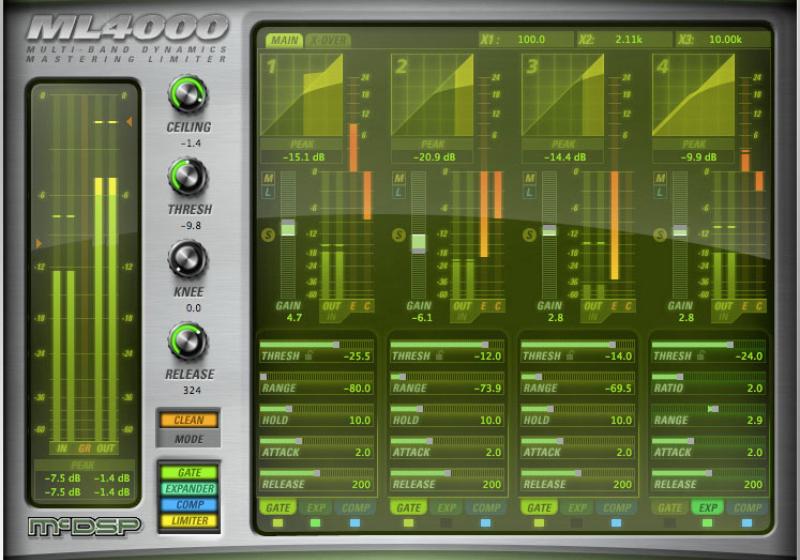
Task: Click band 1 gain fader handle
Action: click(288, 227)
